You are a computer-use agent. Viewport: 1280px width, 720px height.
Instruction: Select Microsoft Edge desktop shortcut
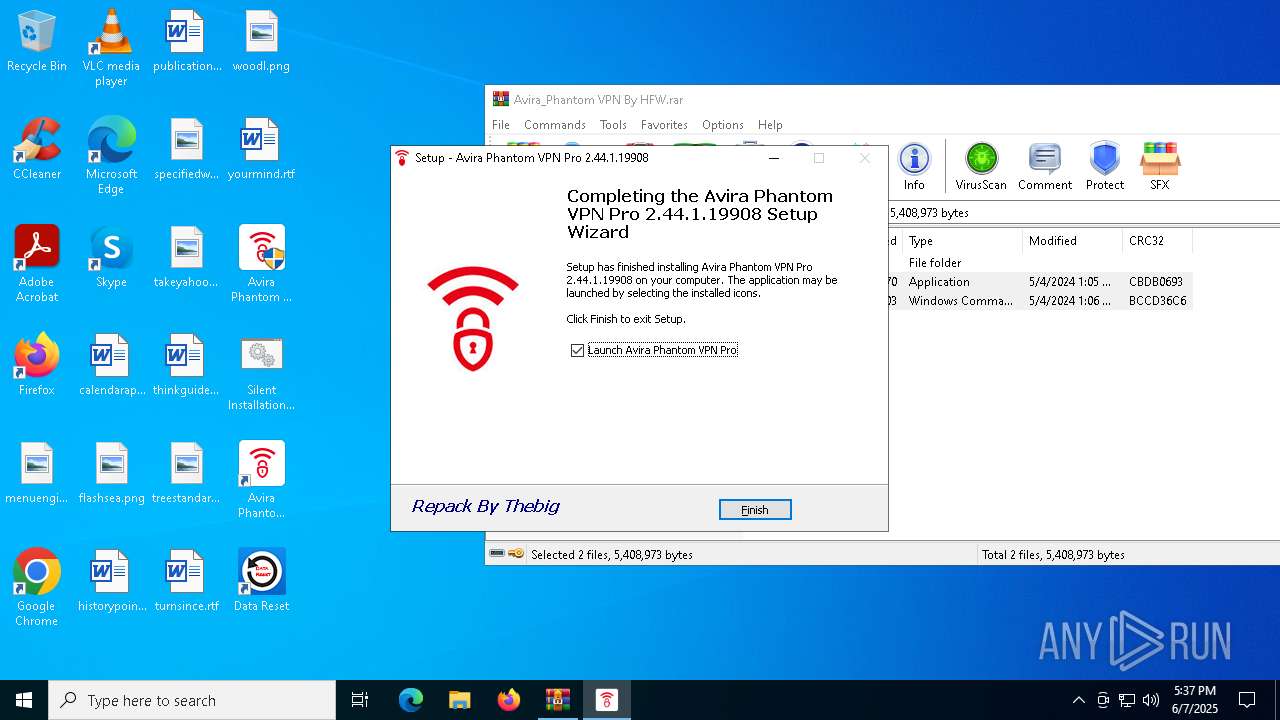click(111, 156)
